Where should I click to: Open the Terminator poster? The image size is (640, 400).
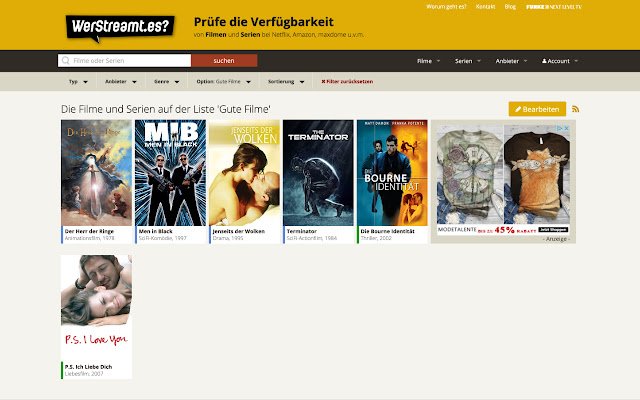coord(318,173)
